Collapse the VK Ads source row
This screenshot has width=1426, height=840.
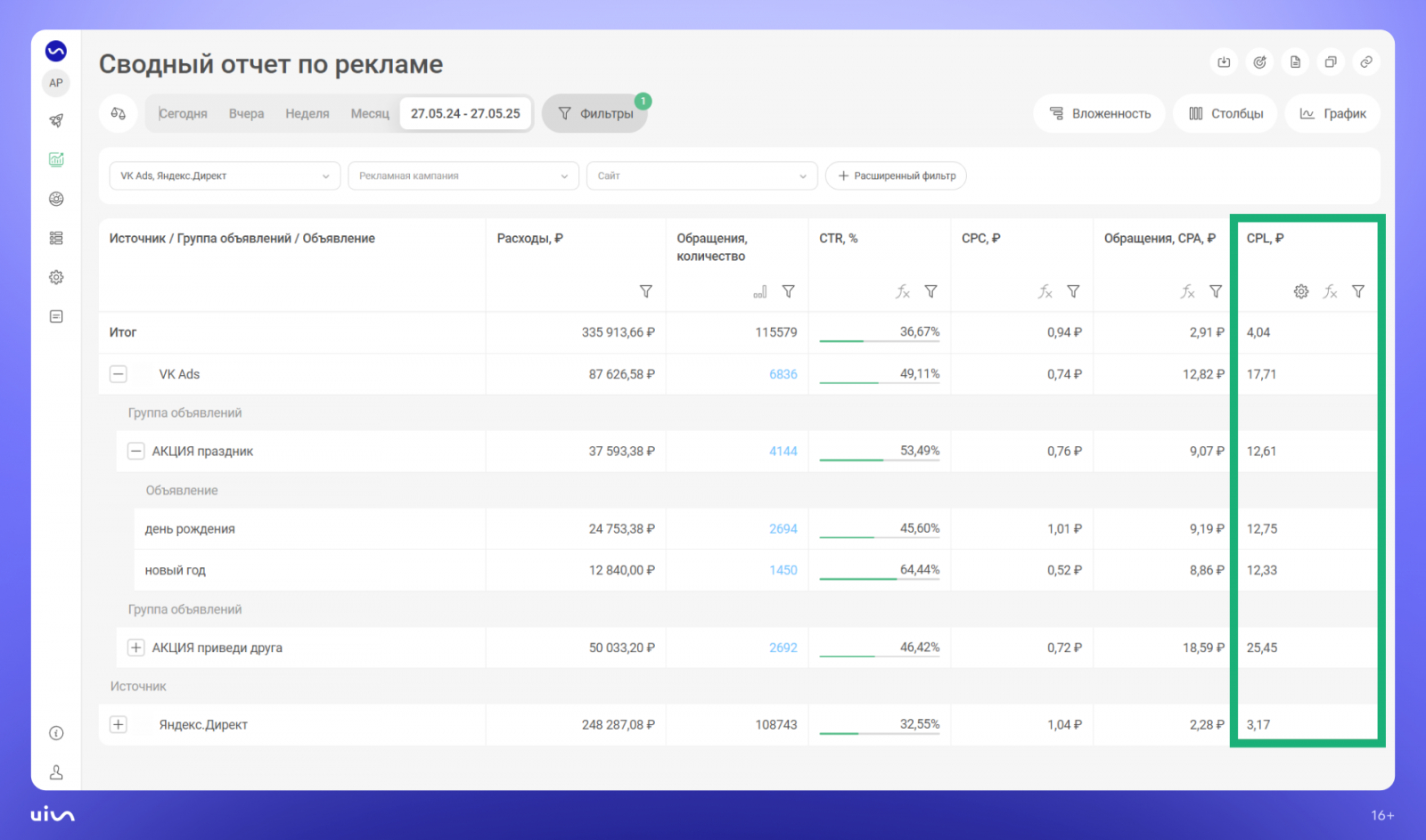(x=119, y=374)
